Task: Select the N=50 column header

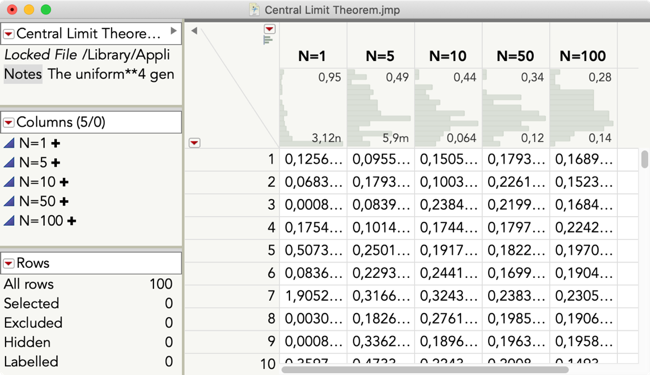Action: pyautogui.click(x=515, y=56)
